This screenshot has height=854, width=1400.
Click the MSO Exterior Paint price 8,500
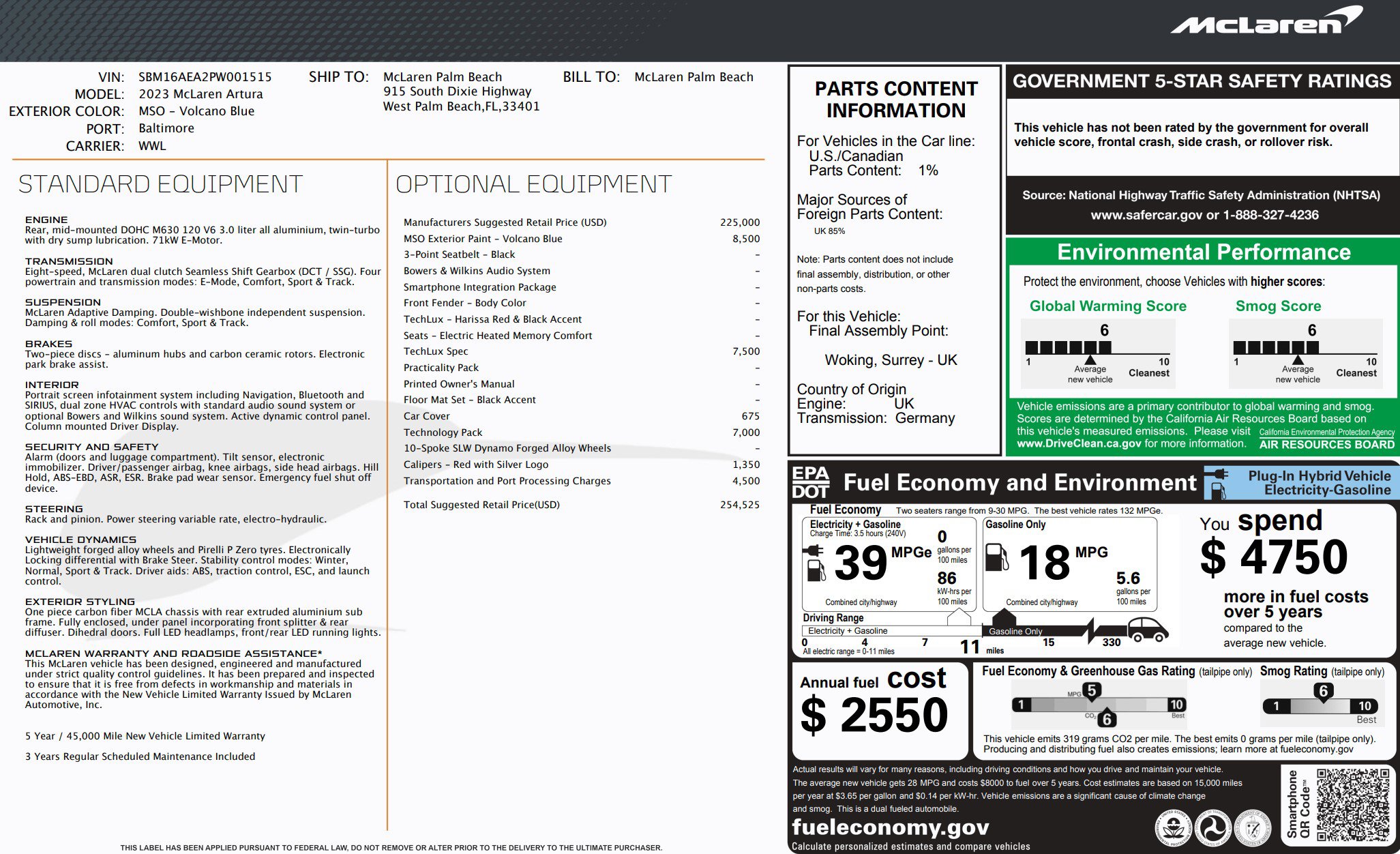click(x=746, y=239)
